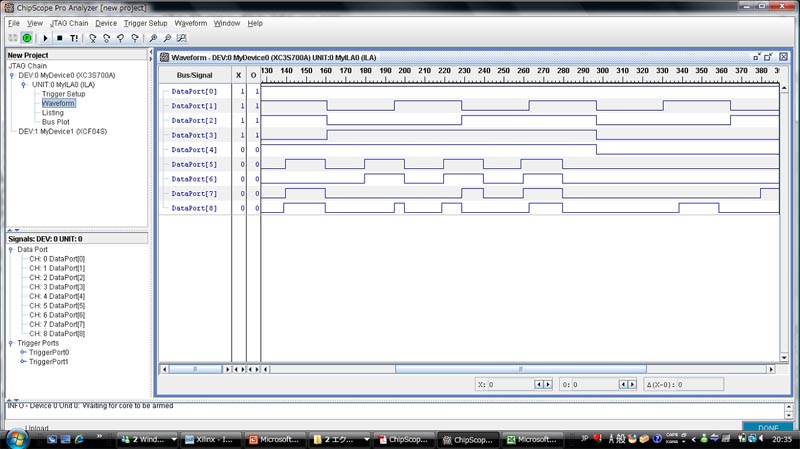
Task: Click the Bus/Signal column header
Action: click(194, 75)
